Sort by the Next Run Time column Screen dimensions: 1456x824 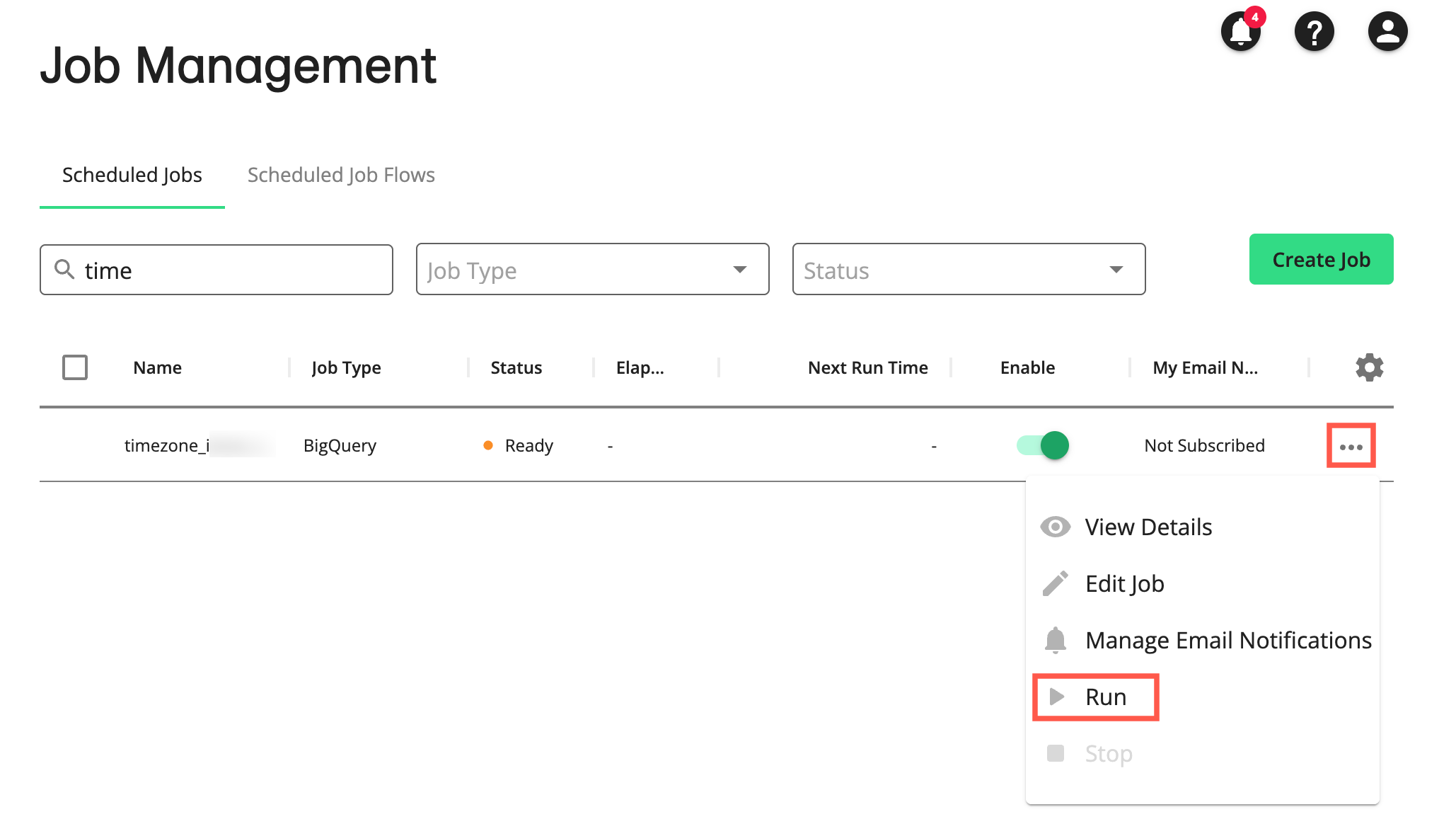867,368
